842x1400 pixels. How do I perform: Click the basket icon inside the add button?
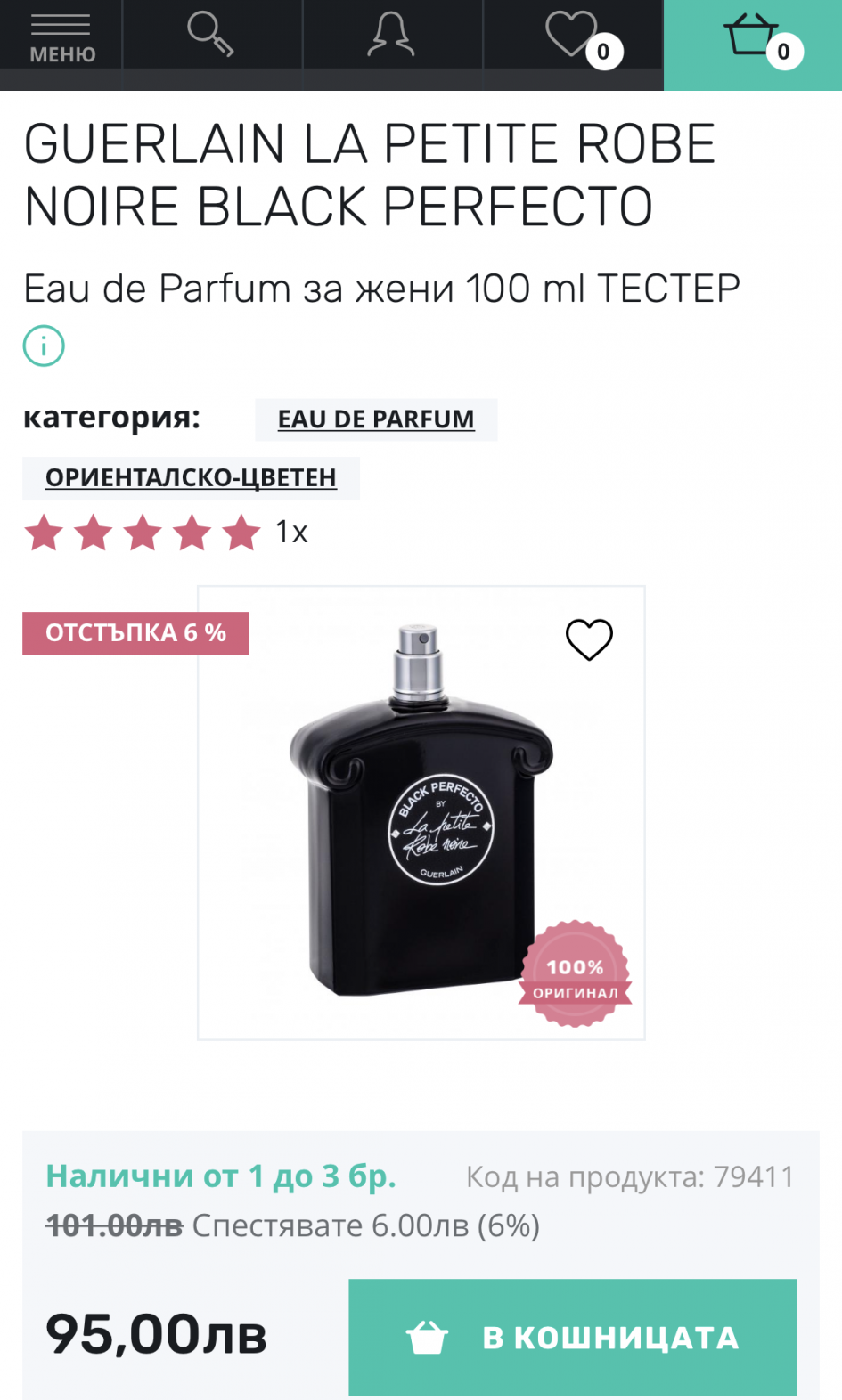pos(427,1337)
